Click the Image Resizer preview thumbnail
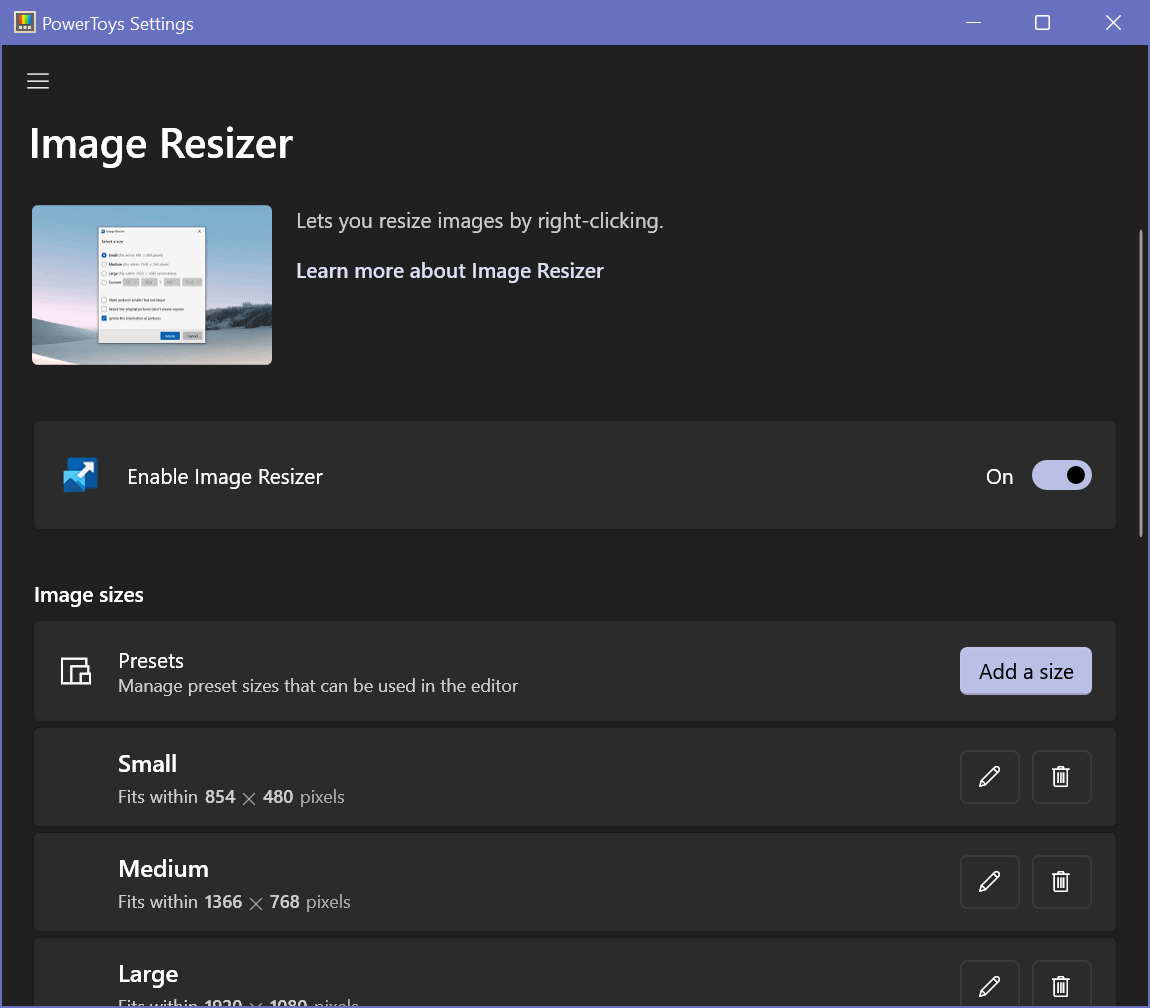The image size is (1150, 1008). coord(152,285)
